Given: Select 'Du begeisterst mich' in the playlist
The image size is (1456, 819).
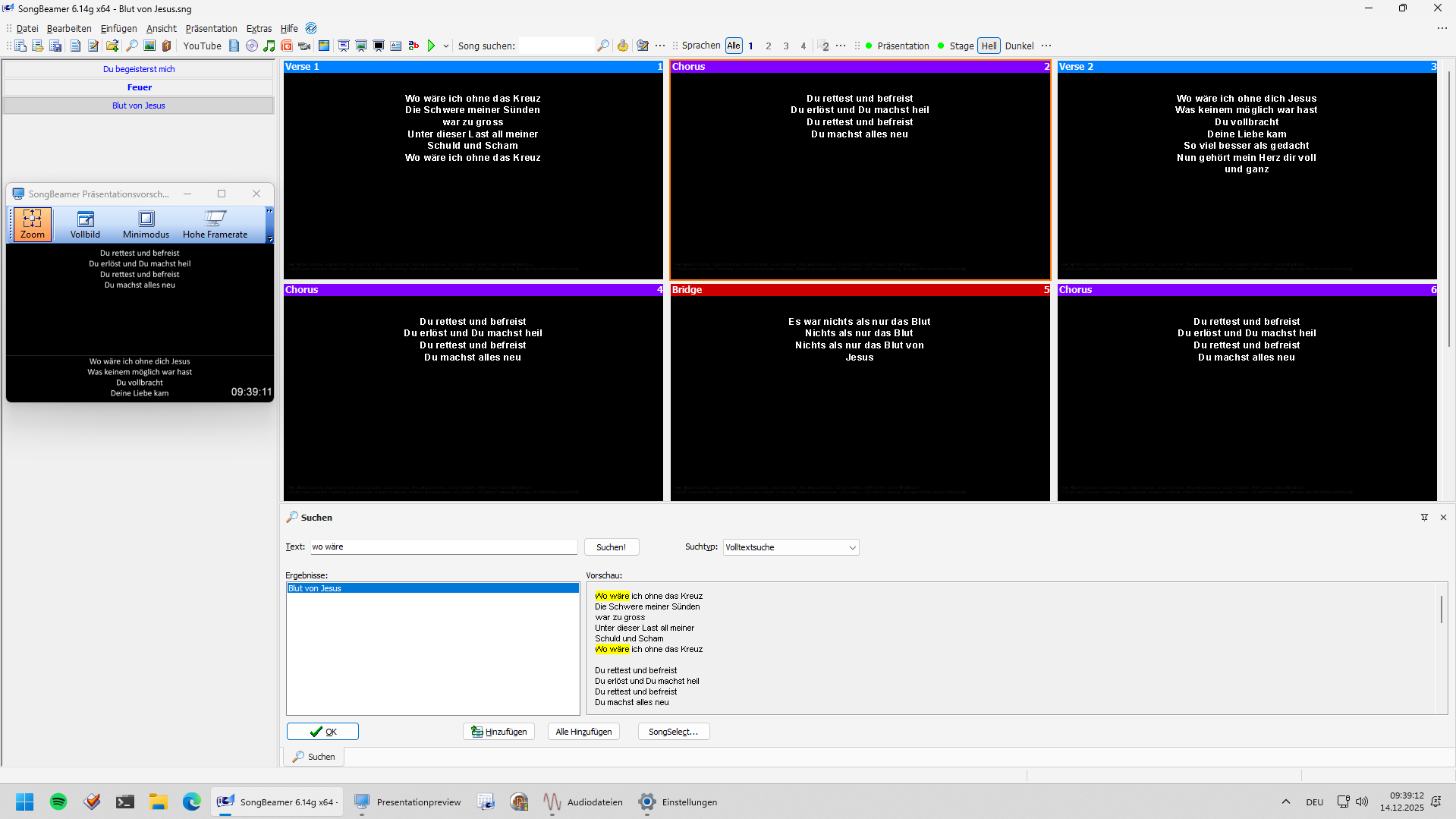Looking at the screenshot, I should 139,69.
